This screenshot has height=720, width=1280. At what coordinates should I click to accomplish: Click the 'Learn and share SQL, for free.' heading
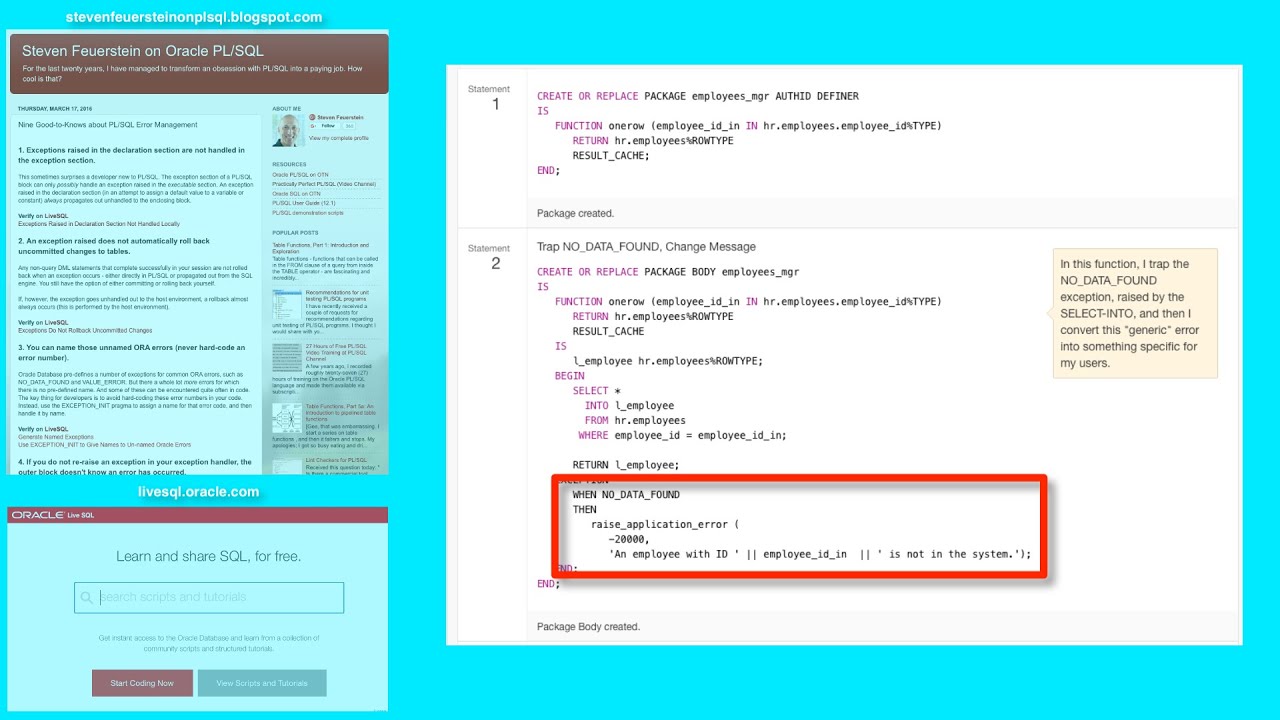(x=209, y=556)
